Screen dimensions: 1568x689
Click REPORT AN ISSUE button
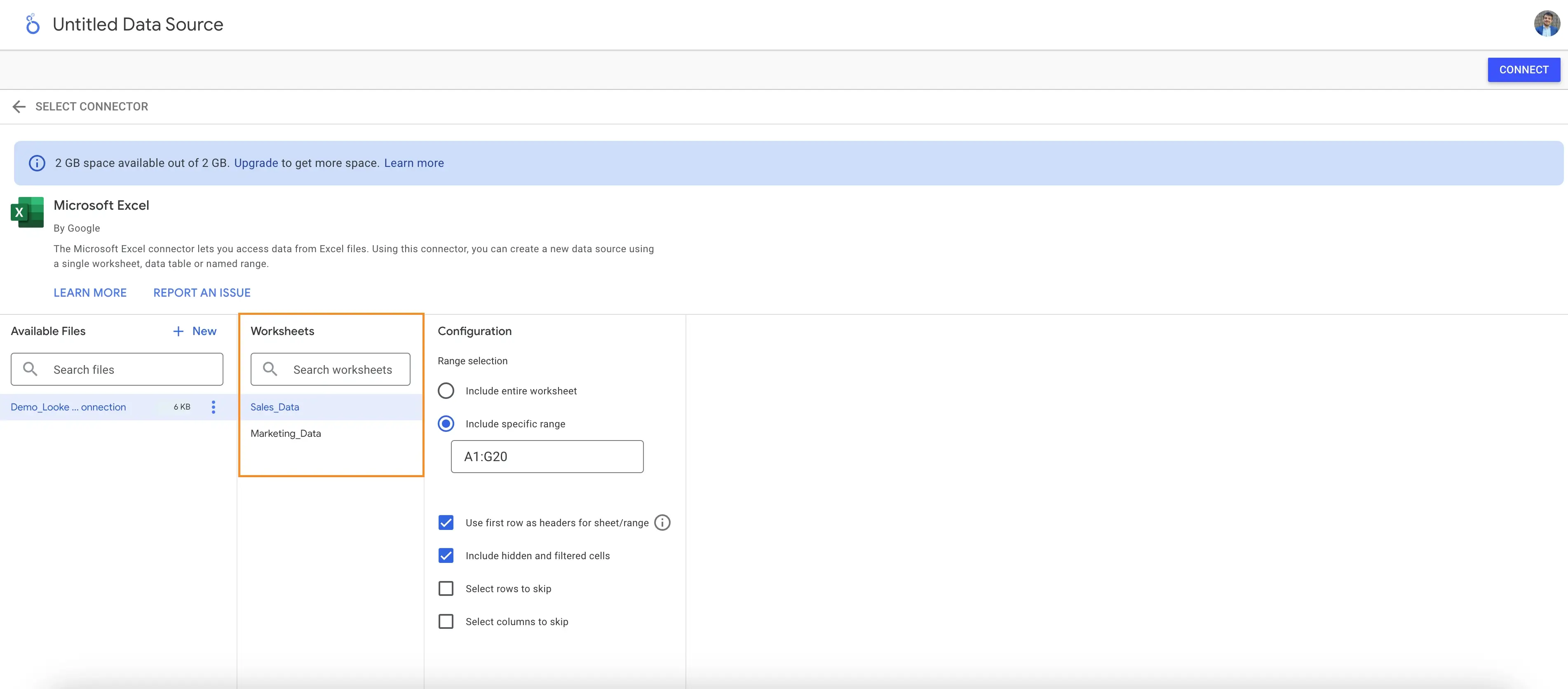(x=201, y=292)
